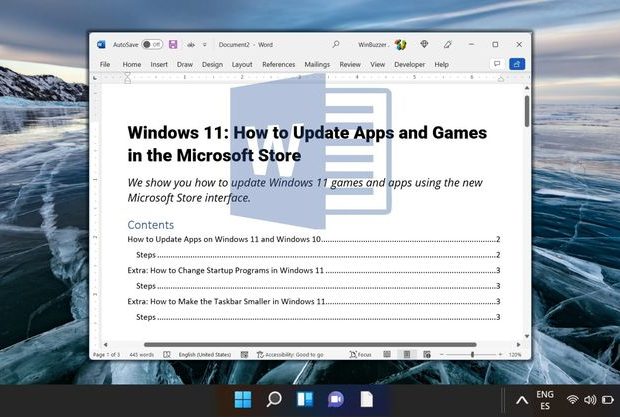Open the search magnifier in title bar
This screenshot has width=620, height=417.
[x=336, y=44]
